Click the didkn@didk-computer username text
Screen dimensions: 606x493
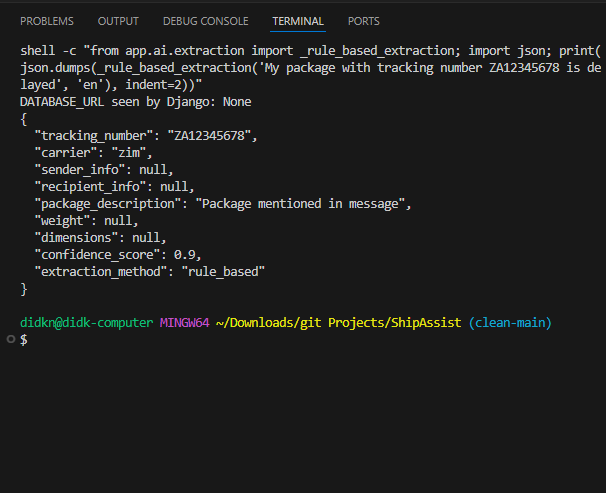pos(87,323)
